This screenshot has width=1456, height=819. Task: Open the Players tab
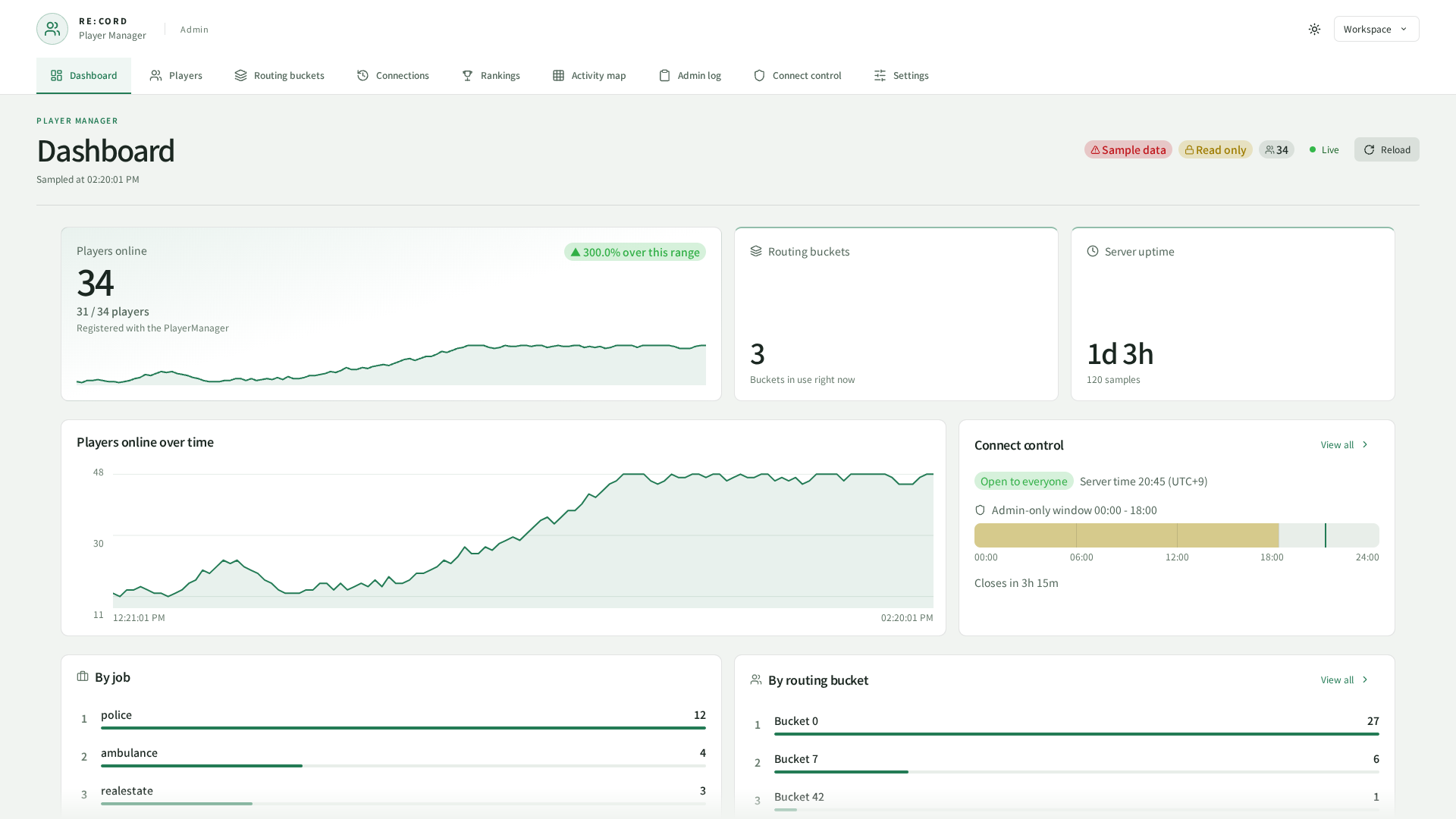176,75
